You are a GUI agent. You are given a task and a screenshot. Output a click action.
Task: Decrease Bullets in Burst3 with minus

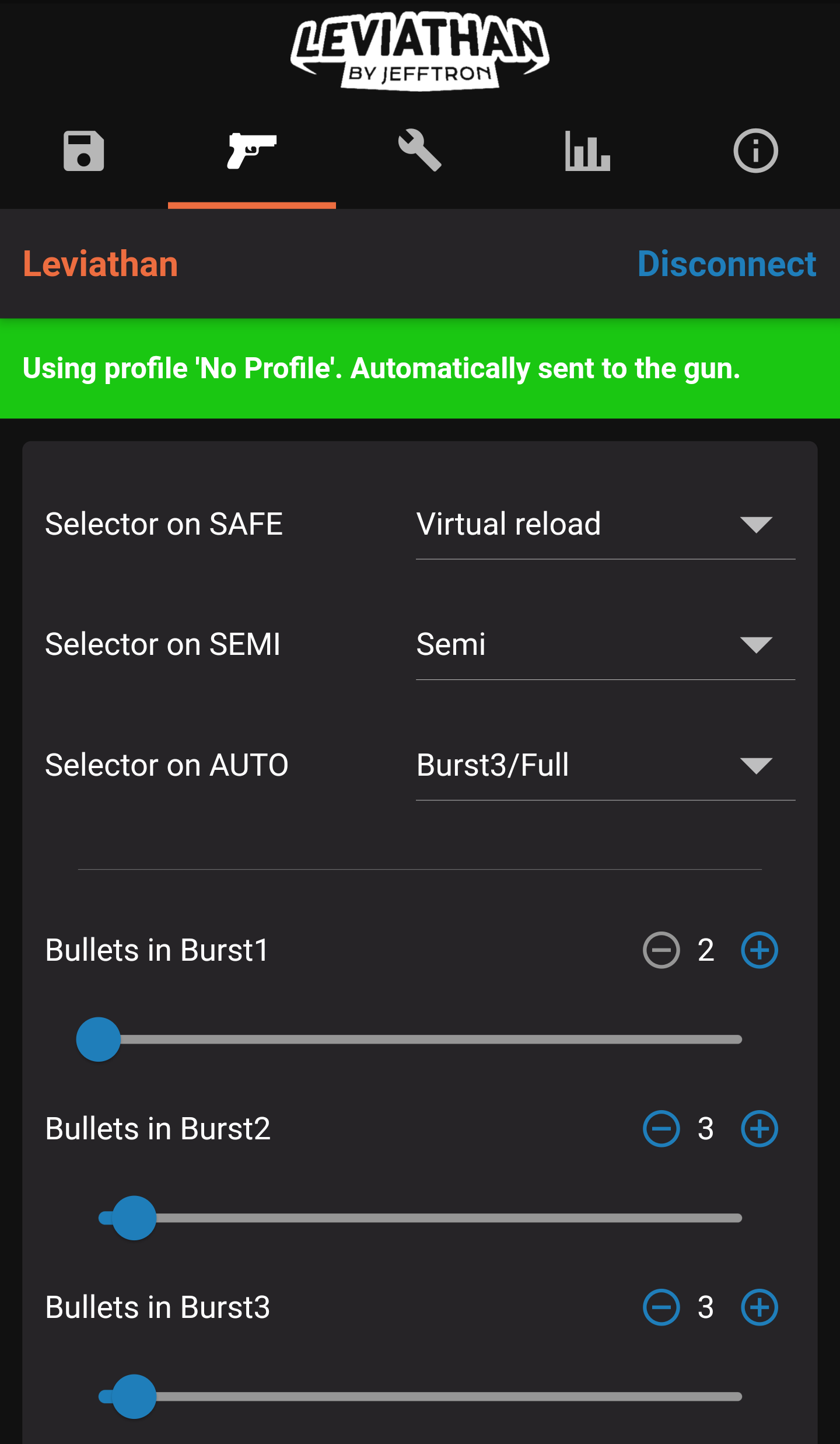tap(661, 1307)
